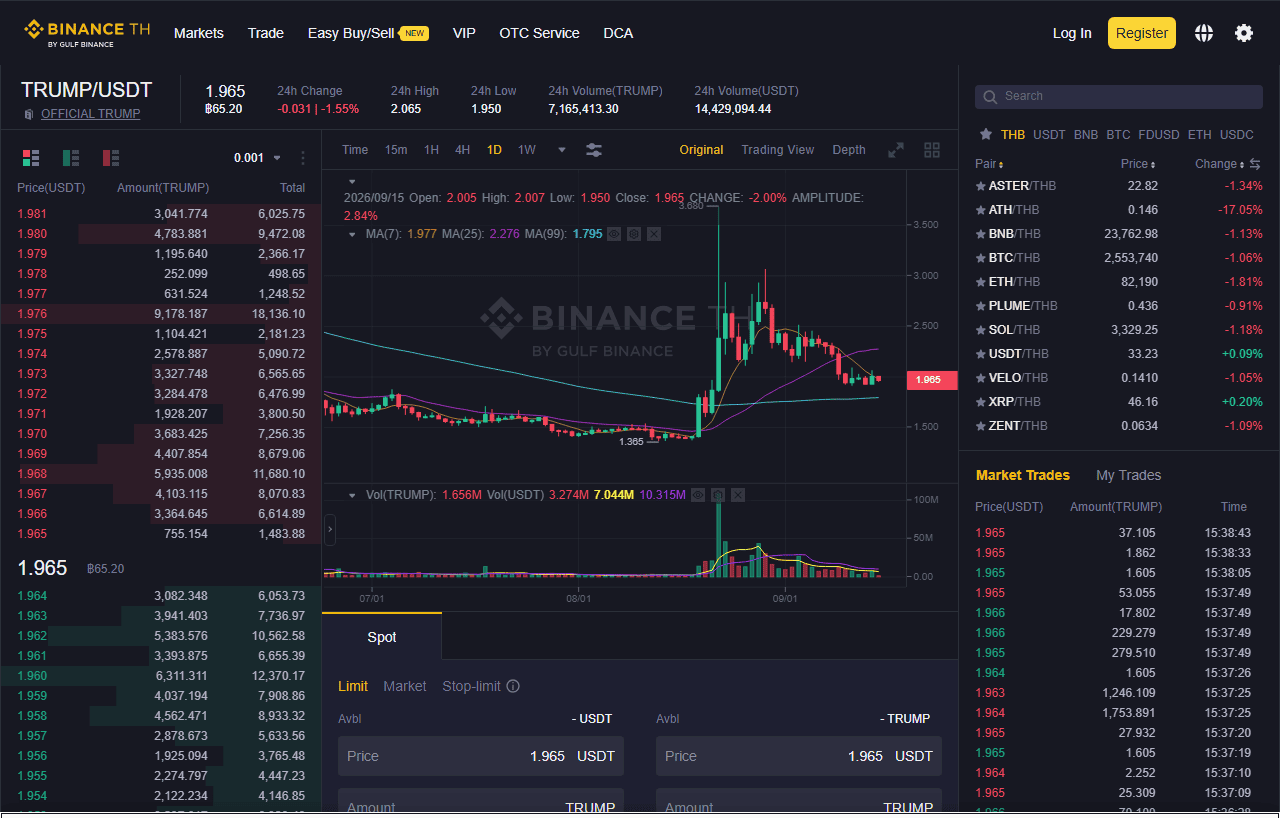Collapse the Vol(TRUMP) legend arrow

tap(352, 495)
